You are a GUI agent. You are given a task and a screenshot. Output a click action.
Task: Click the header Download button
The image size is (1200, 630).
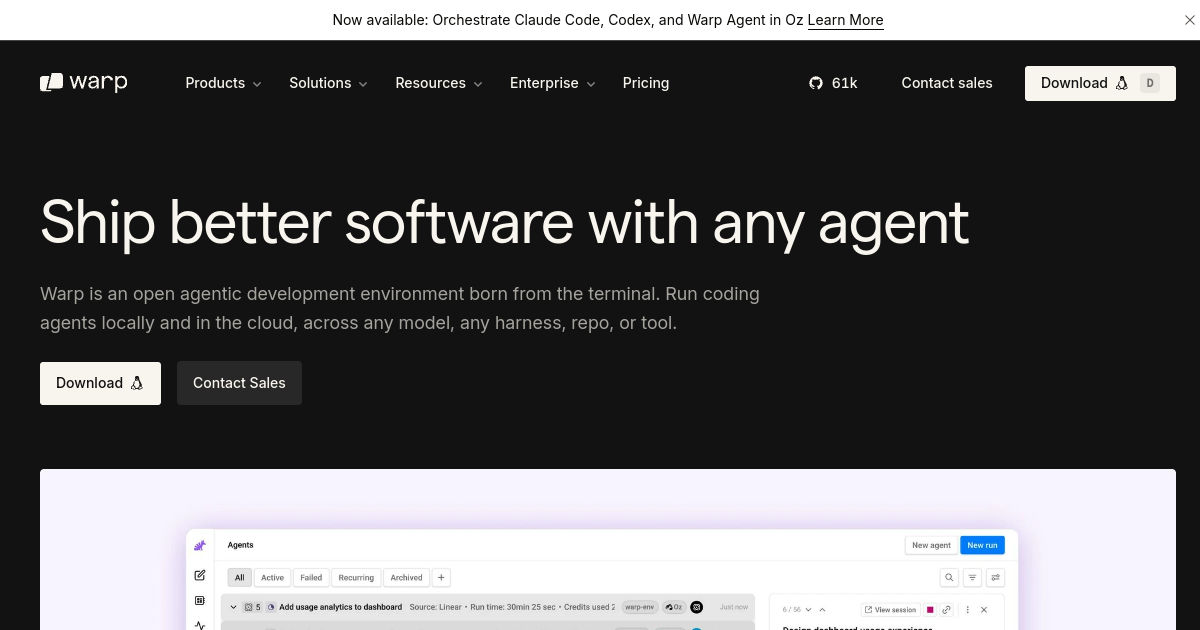[1100, 83]
